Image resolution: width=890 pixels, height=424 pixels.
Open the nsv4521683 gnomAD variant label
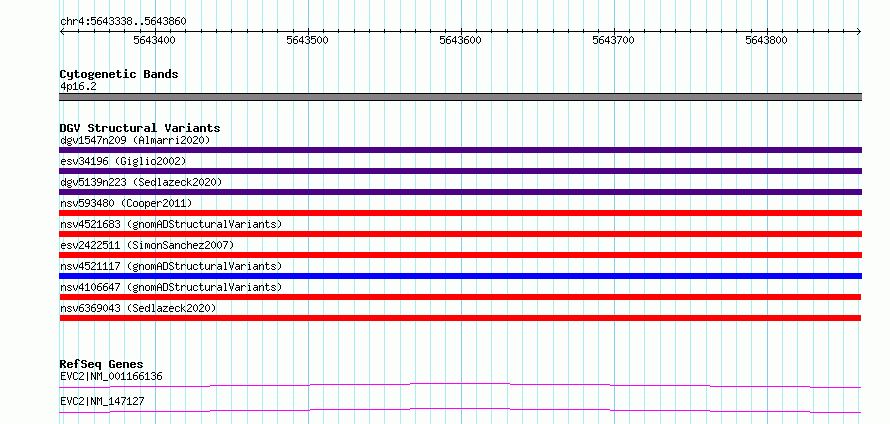[x=171, y=224]
